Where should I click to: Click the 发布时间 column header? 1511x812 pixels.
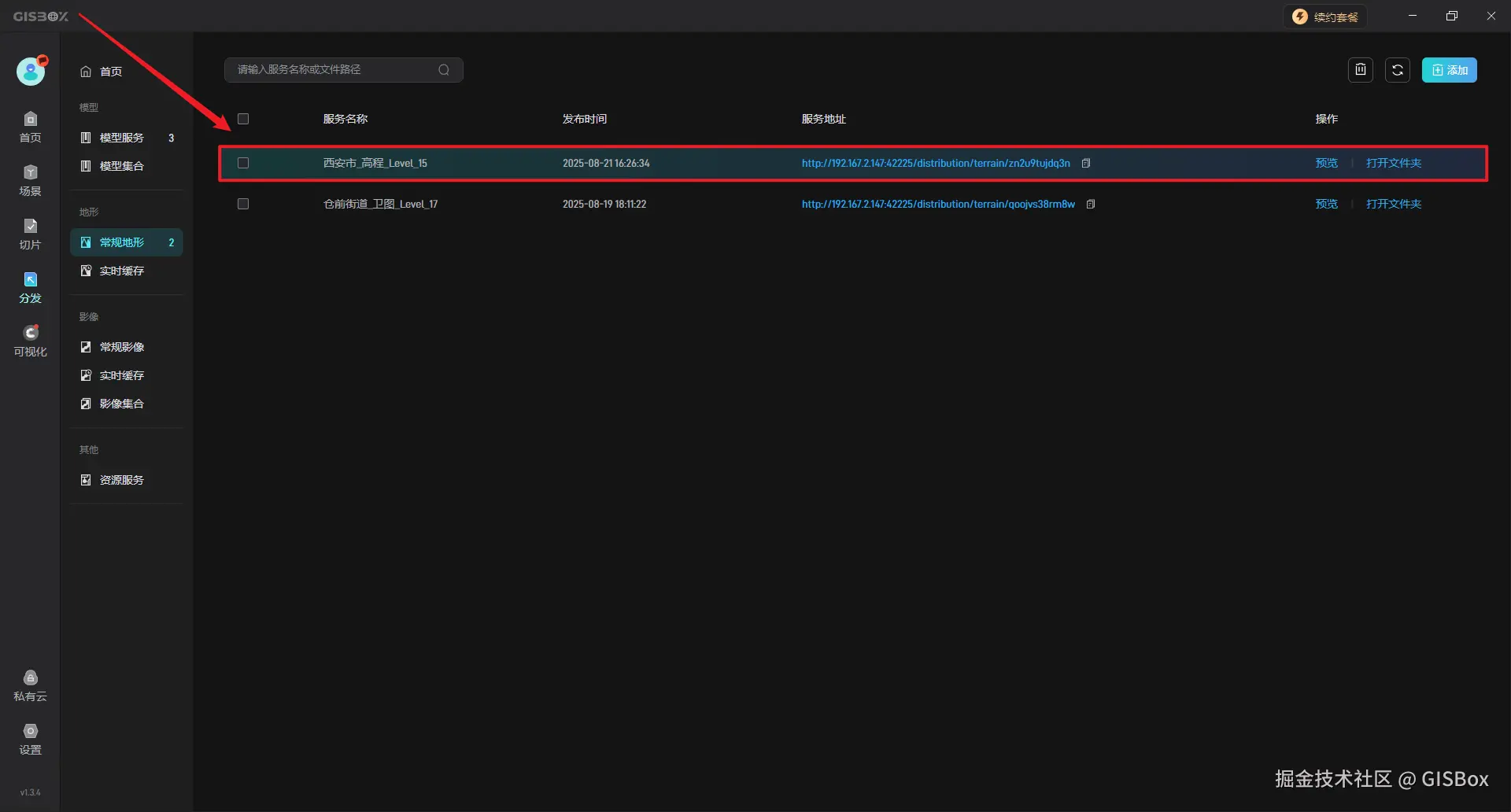584,120
